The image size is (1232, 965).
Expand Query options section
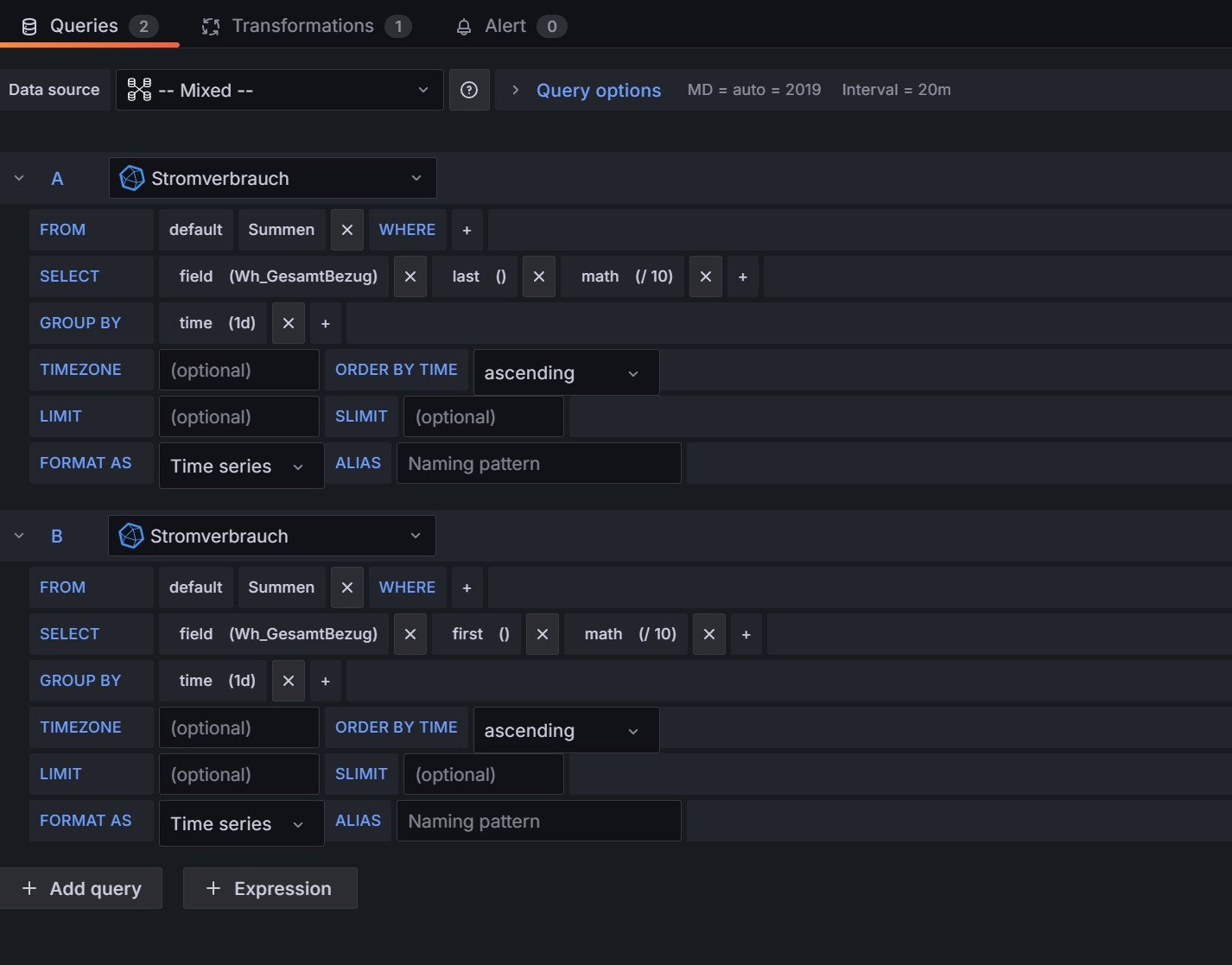pyautogui.click(x=515, y=90)
